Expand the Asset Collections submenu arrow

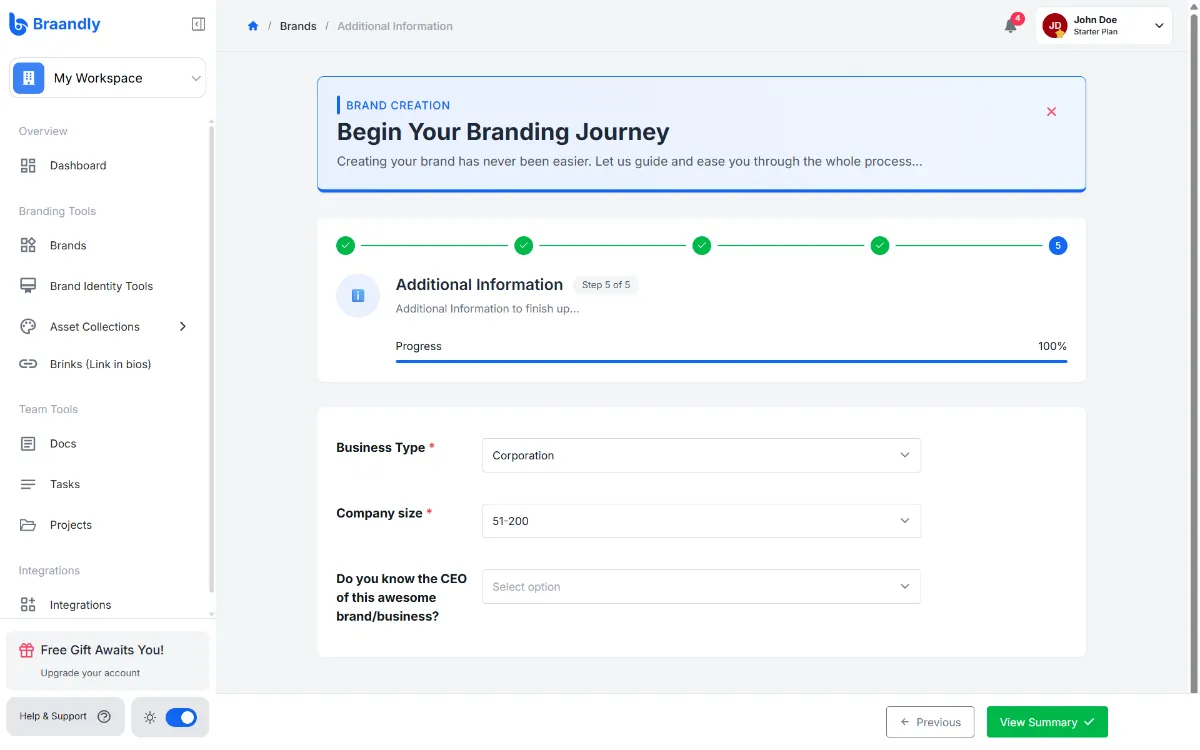coord(183,327)
